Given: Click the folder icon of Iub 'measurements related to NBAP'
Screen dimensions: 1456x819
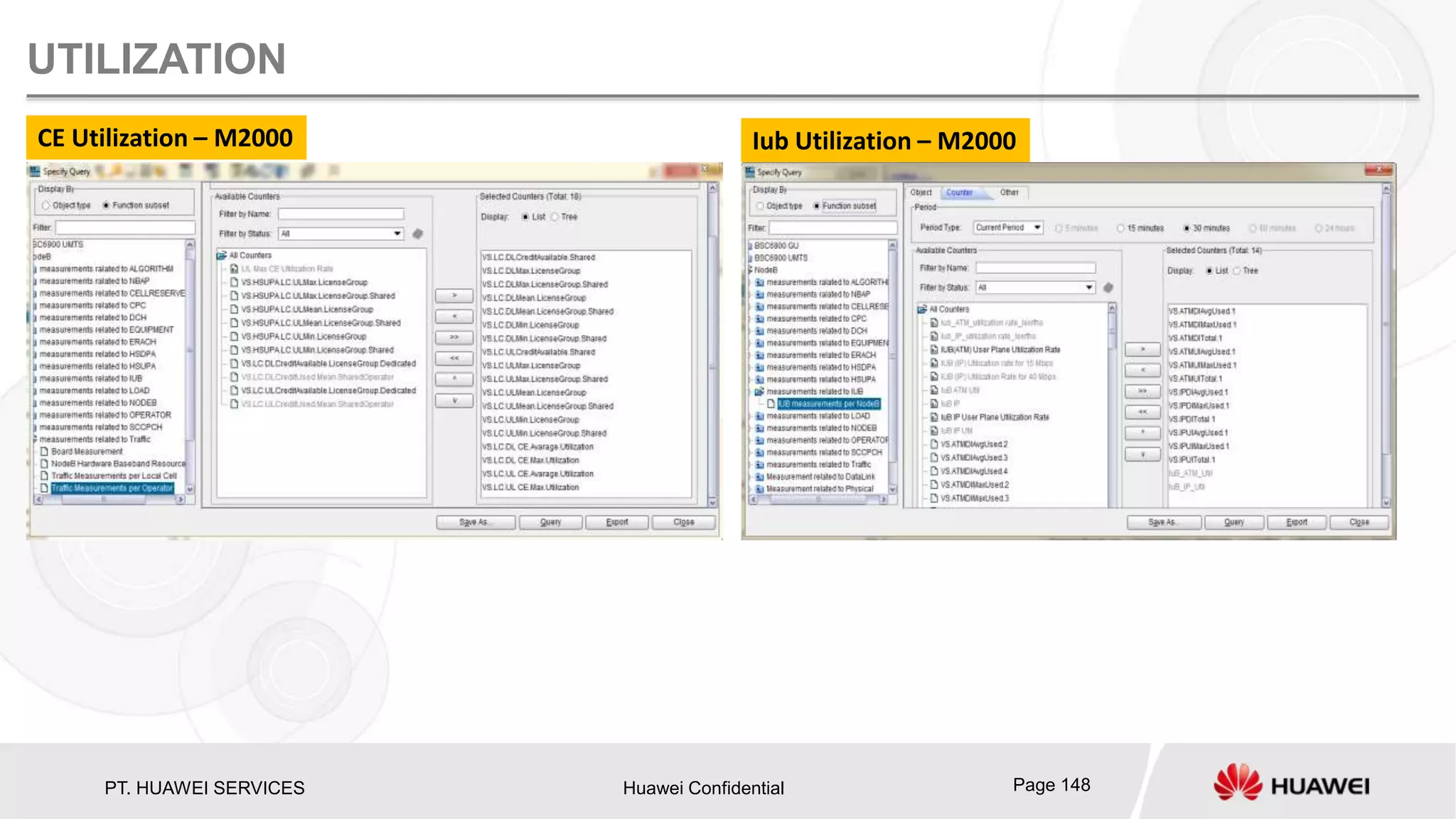Looking at the screenshot, I should (x=759, y=294).
